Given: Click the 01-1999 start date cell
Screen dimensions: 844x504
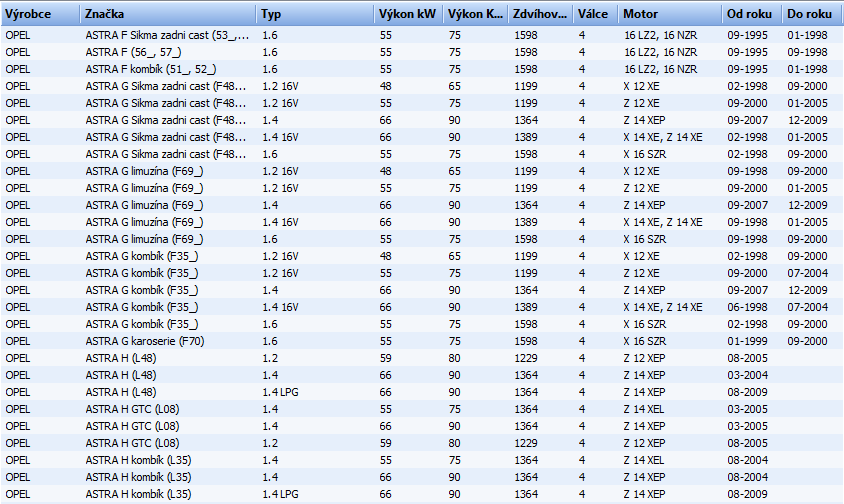Looking at the screenshot, I should pyautogui.click(x=748, y=341).
